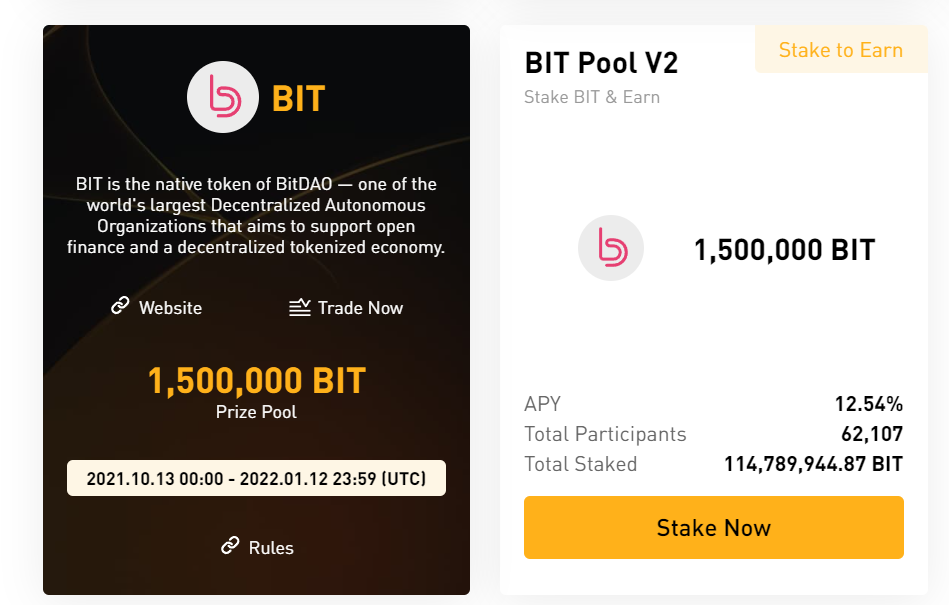This screenshot has width=949, height=605.
Task: Click the 62,107 total participants value
Action: pos(871,434)
